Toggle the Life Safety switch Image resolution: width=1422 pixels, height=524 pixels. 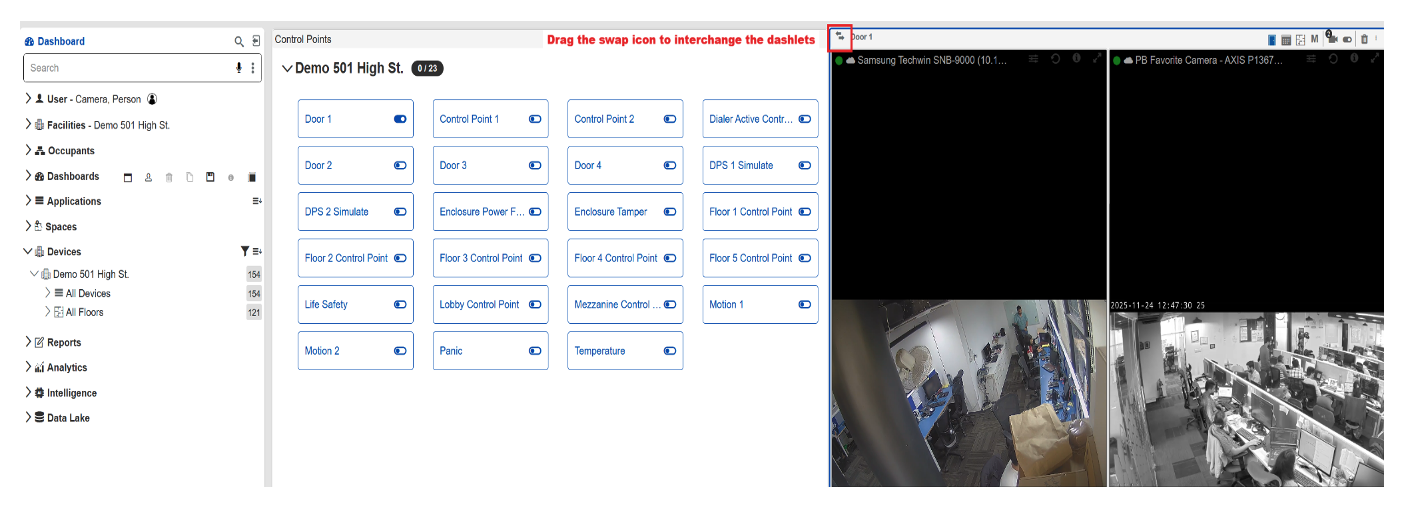click(400, 304)
